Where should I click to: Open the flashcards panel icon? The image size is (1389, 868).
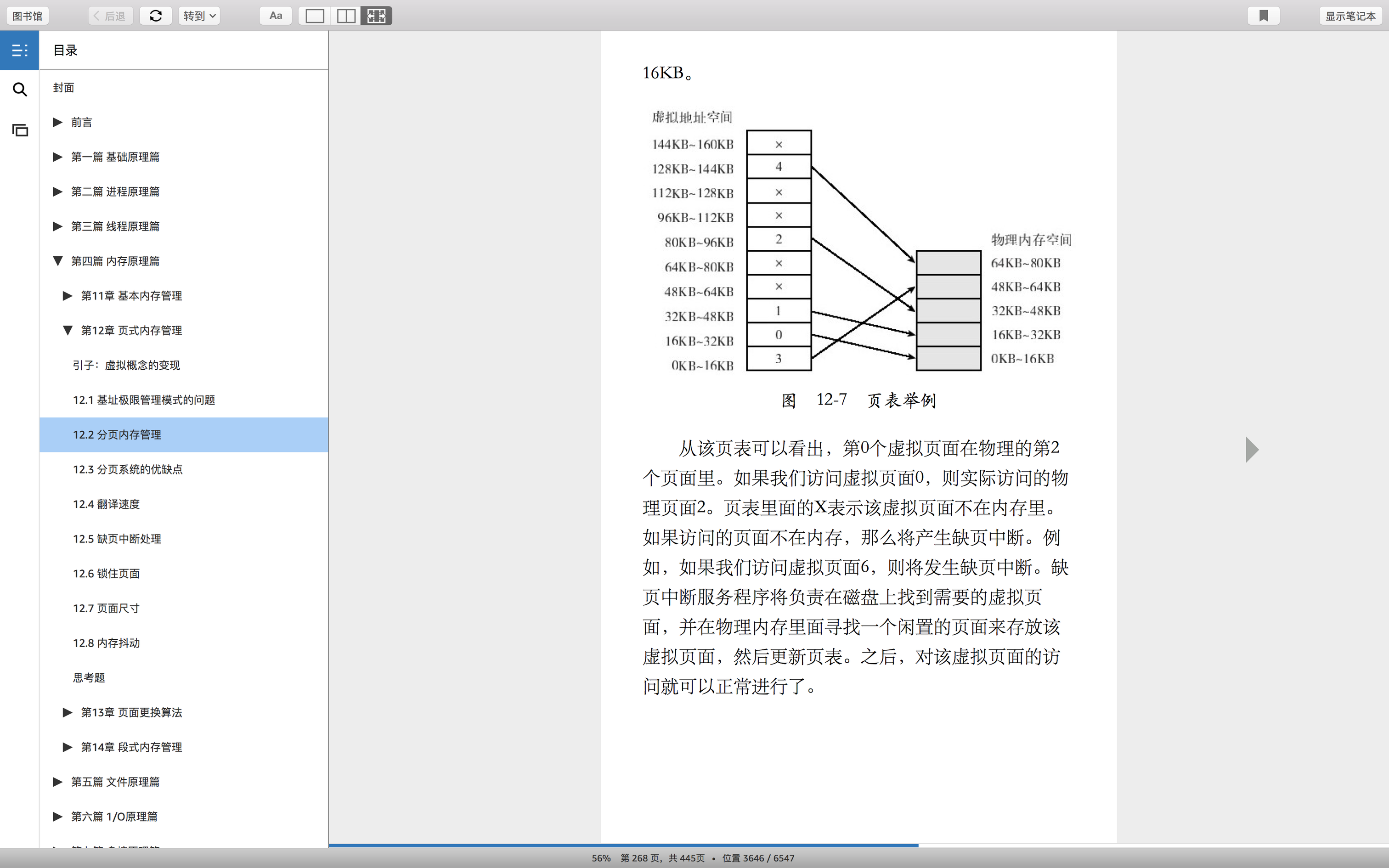click(x=19, y=130)
